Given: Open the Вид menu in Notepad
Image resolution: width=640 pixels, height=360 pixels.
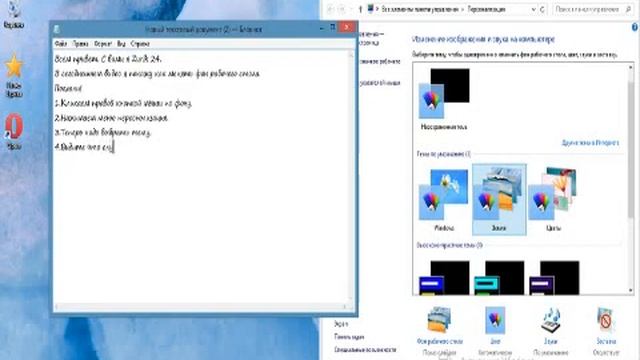Looking at the screenshot, I should point(121,44).
